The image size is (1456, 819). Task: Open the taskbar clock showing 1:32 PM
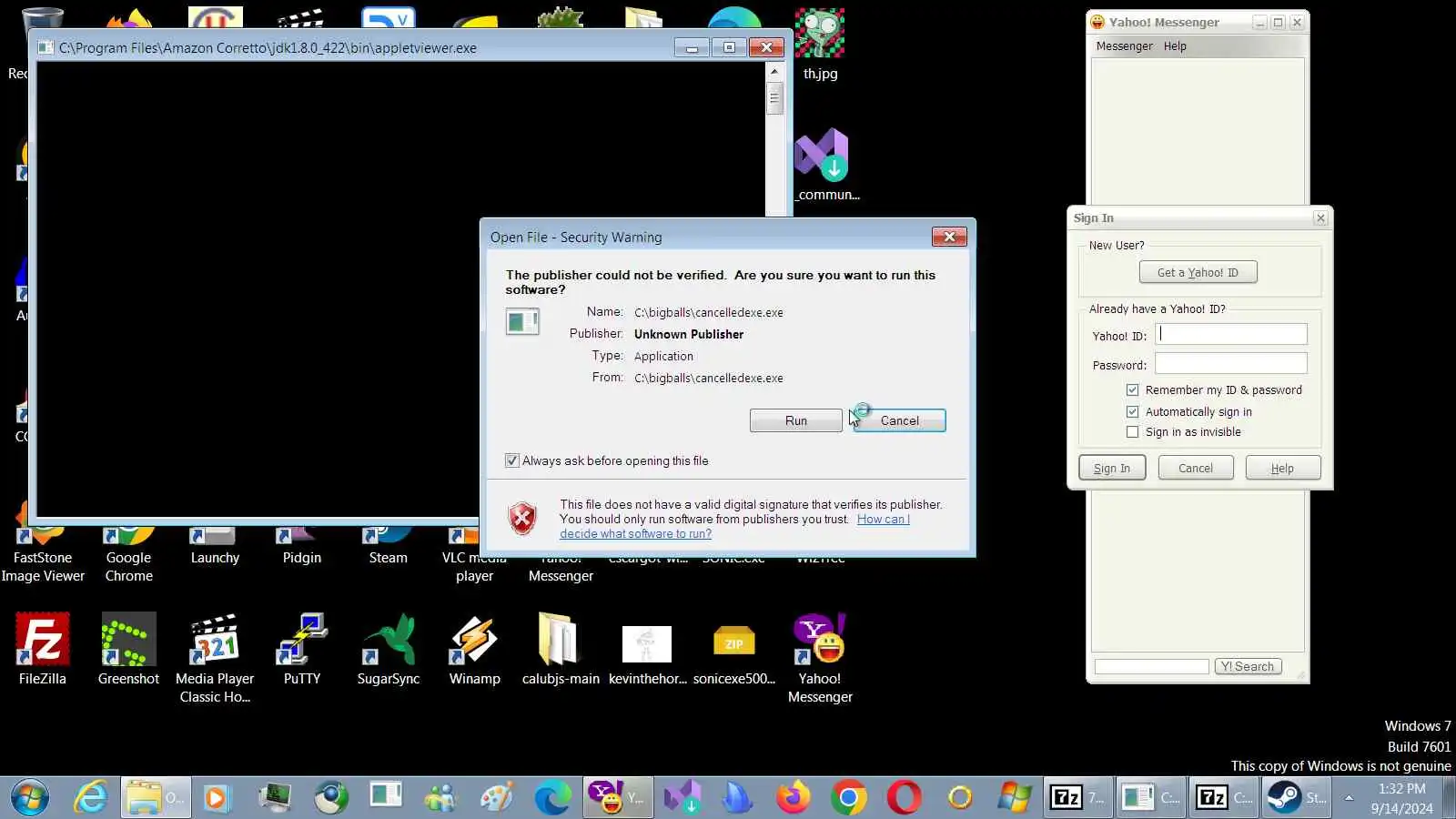tap(1402, 798)
